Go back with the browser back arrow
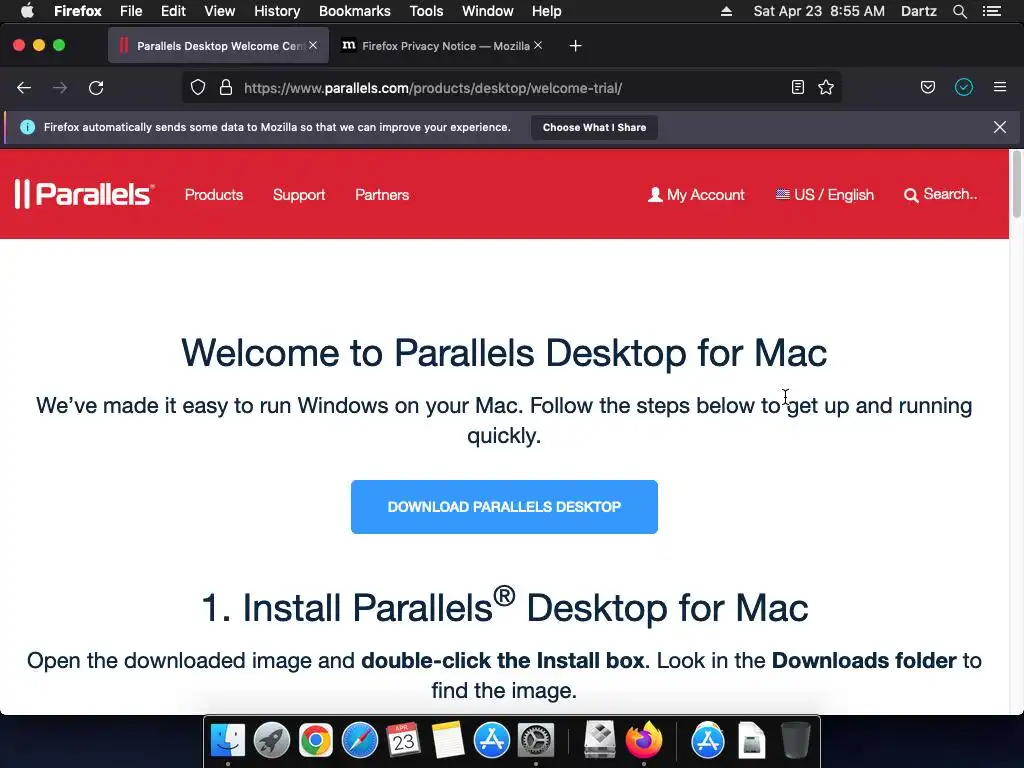The width and height of the screenshot is (1024, 768). pyautogui.click(x=24, y=88)
